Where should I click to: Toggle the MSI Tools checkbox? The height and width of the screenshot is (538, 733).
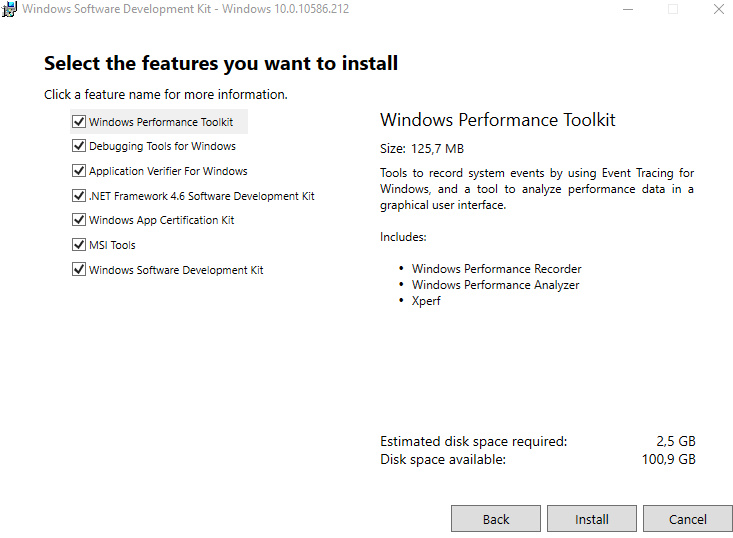(x=79, y=244)
